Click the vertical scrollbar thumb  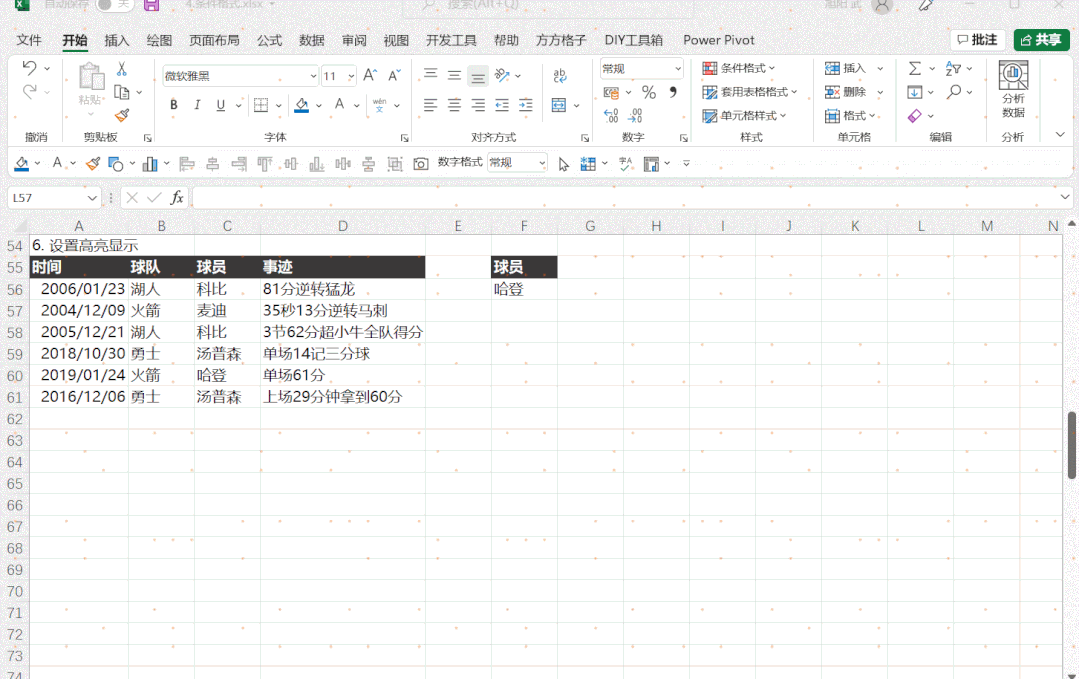point(1071,445)
